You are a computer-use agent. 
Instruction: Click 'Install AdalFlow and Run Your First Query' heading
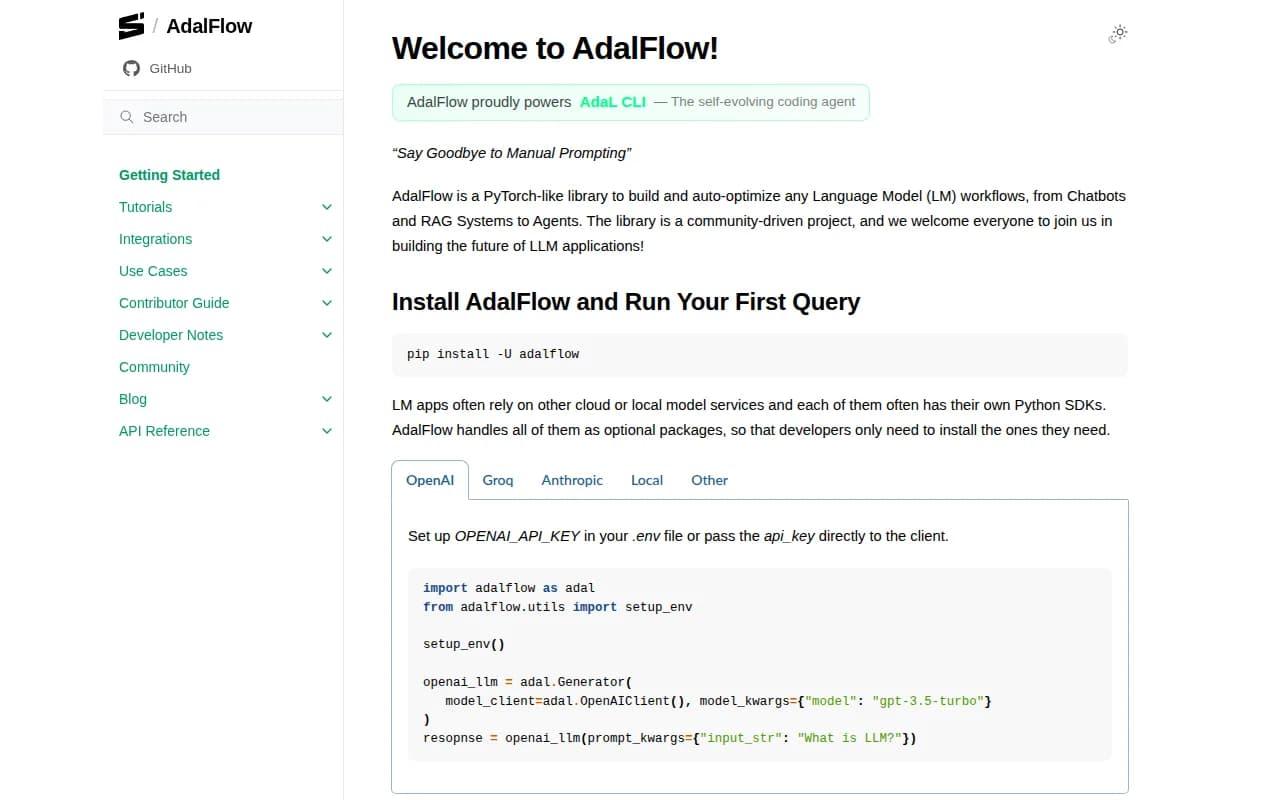pos(626,302)
